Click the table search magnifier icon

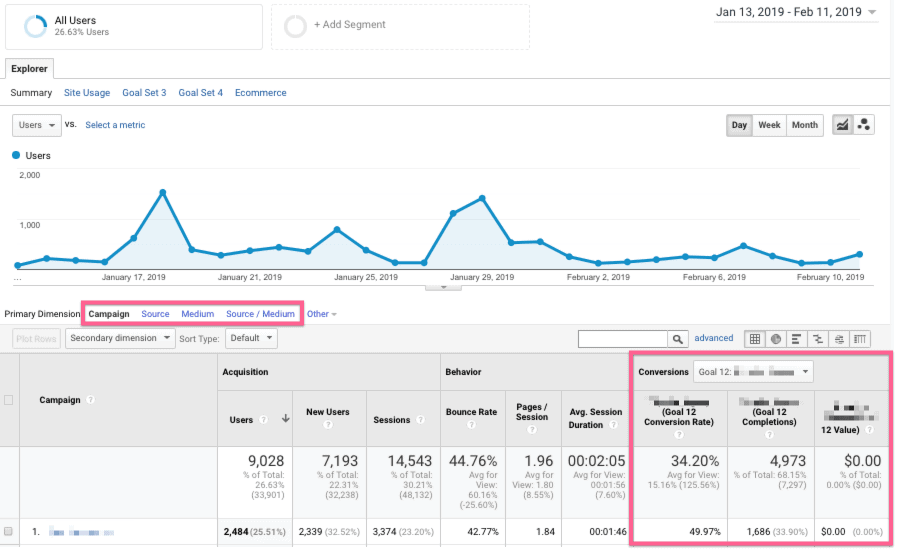point(678,339)
